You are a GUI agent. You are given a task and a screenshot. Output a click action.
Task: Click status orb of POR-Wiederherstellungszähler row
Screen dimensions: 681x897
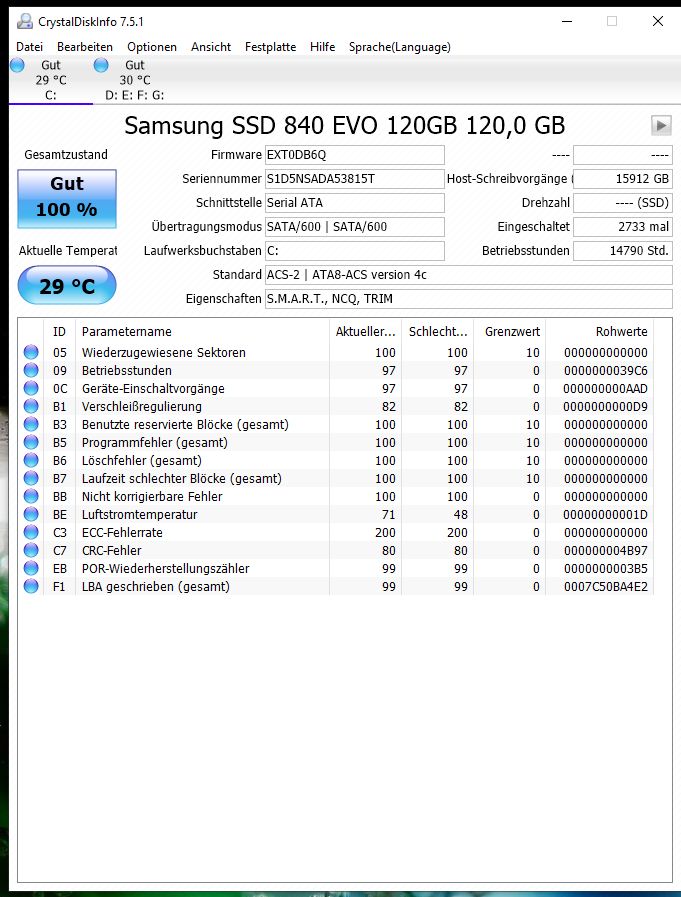pyautogui.click(x=31, y=569)
